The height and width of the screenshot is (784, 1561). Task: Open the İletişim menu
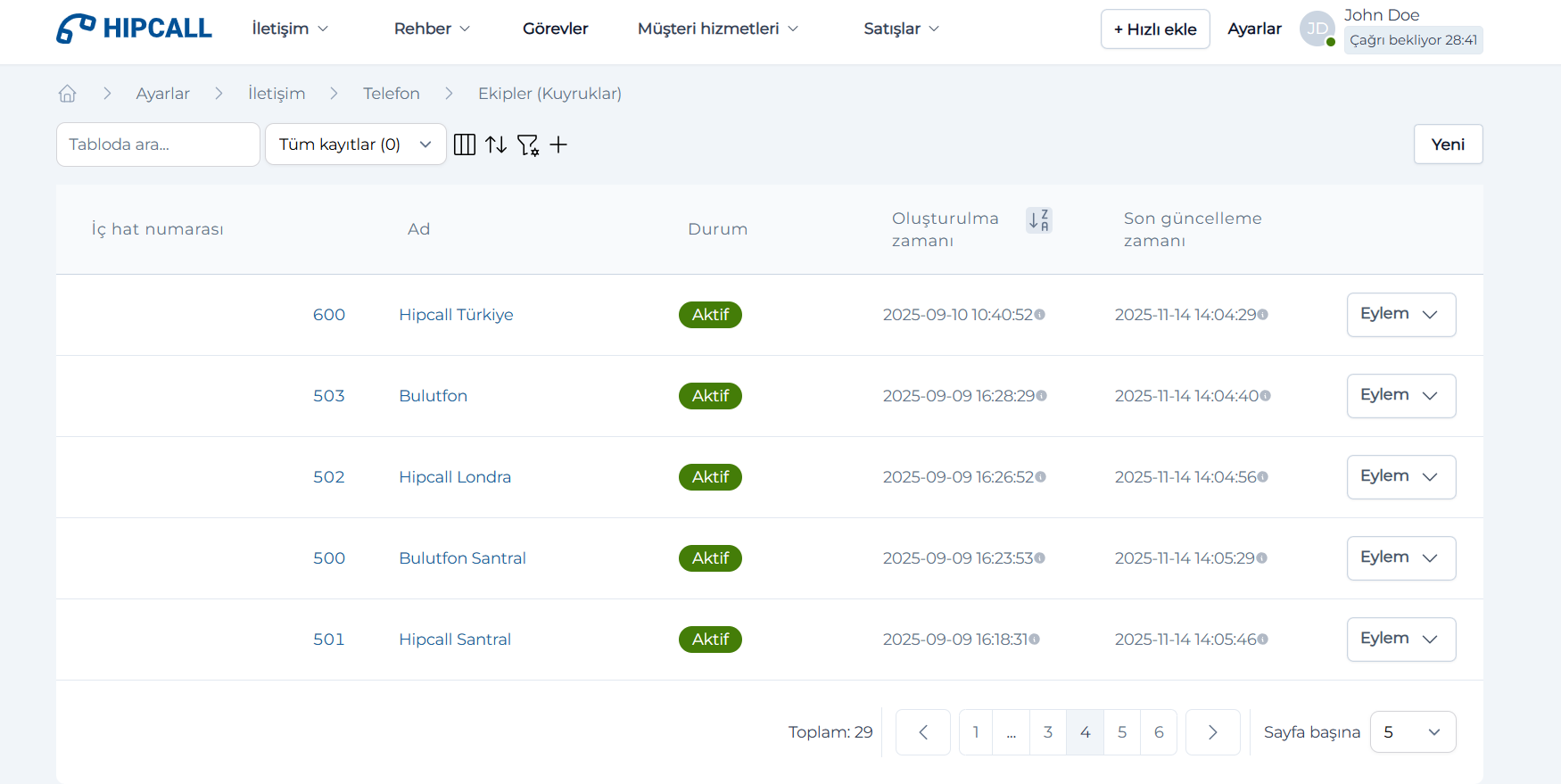point(290,29)
